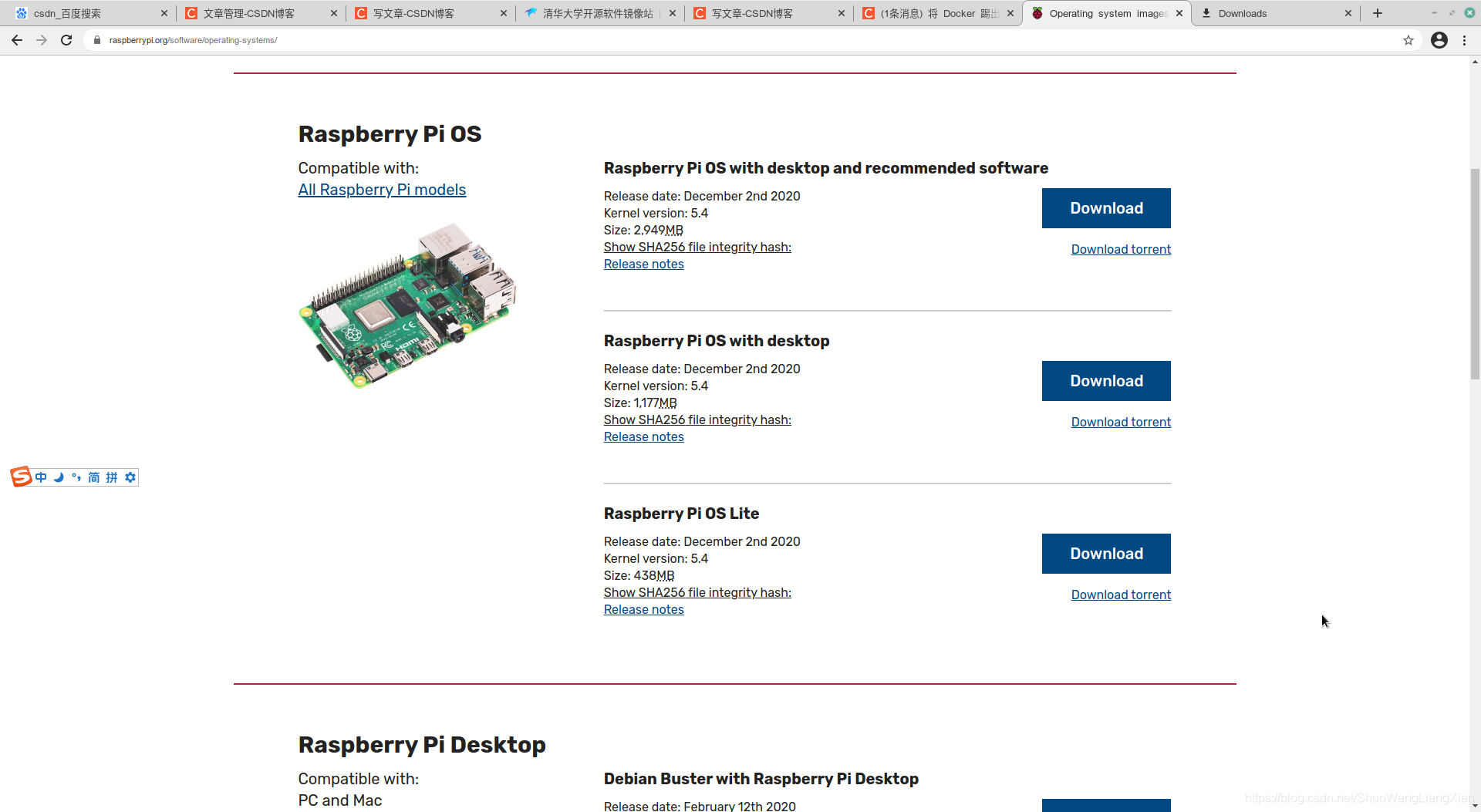Show SHA256 hash for OS Lite
The height and width of the screenshot is (812, 1481).
click(697, 592)
